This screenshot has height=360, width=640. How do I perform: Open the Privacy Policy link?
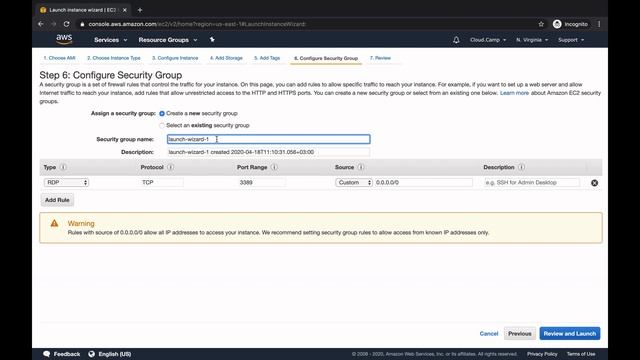click(542, 354)
